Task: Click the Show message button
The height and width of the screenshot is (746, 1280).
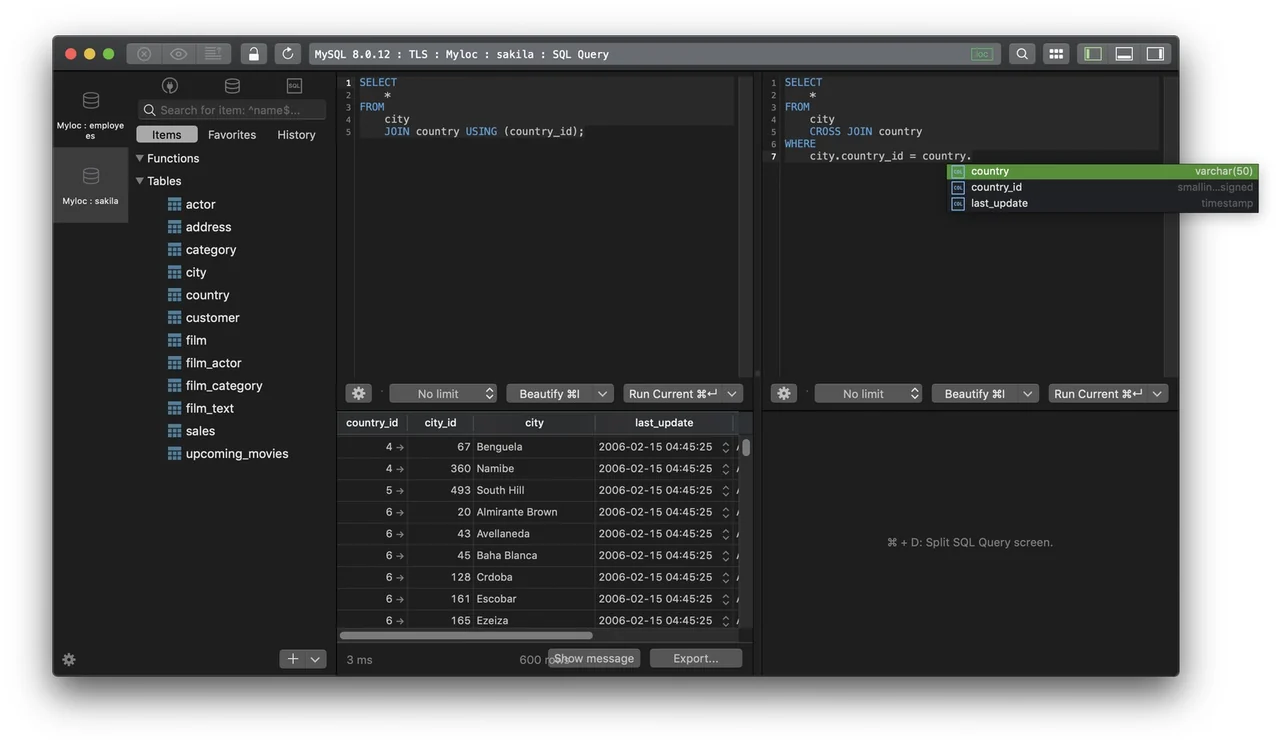Action: (x=594, y=658)
